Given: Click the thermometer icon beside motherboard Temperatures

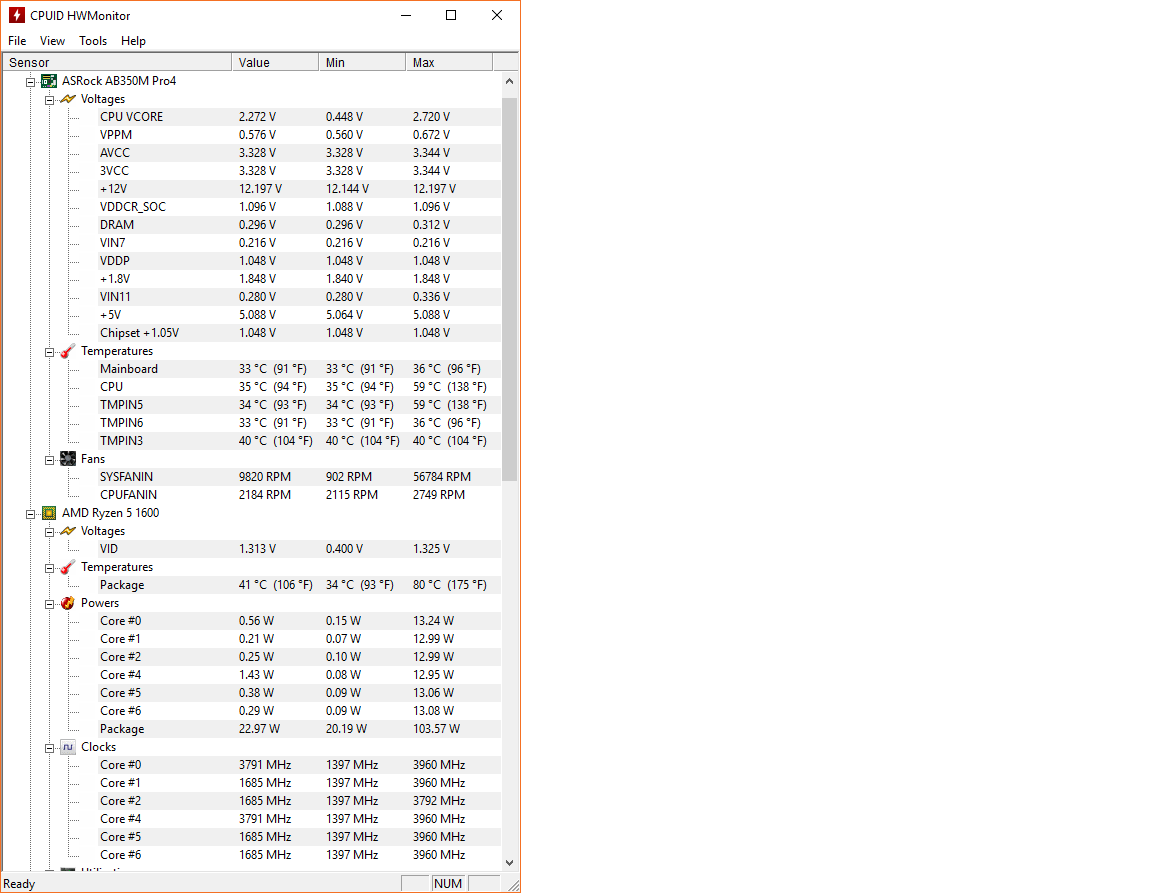Looking at the screenshot, I should click(68, 351).
